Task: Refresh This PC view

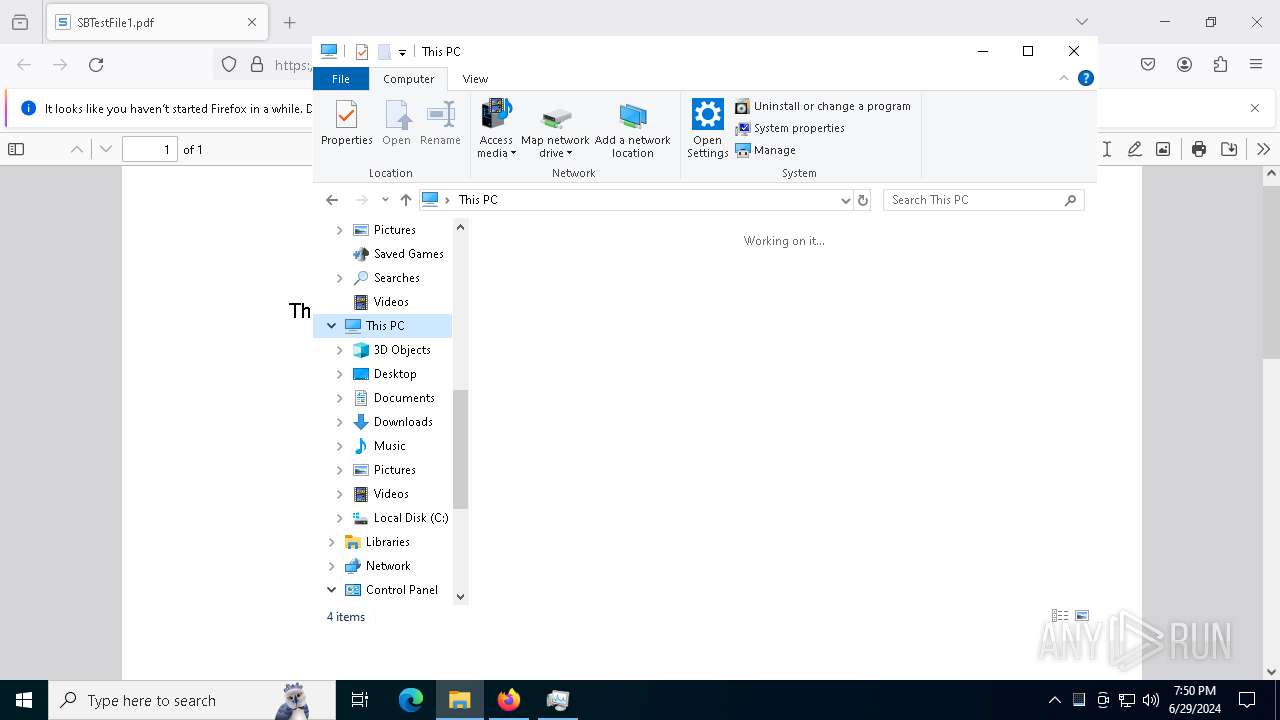Action: click(x=863, y=200)
